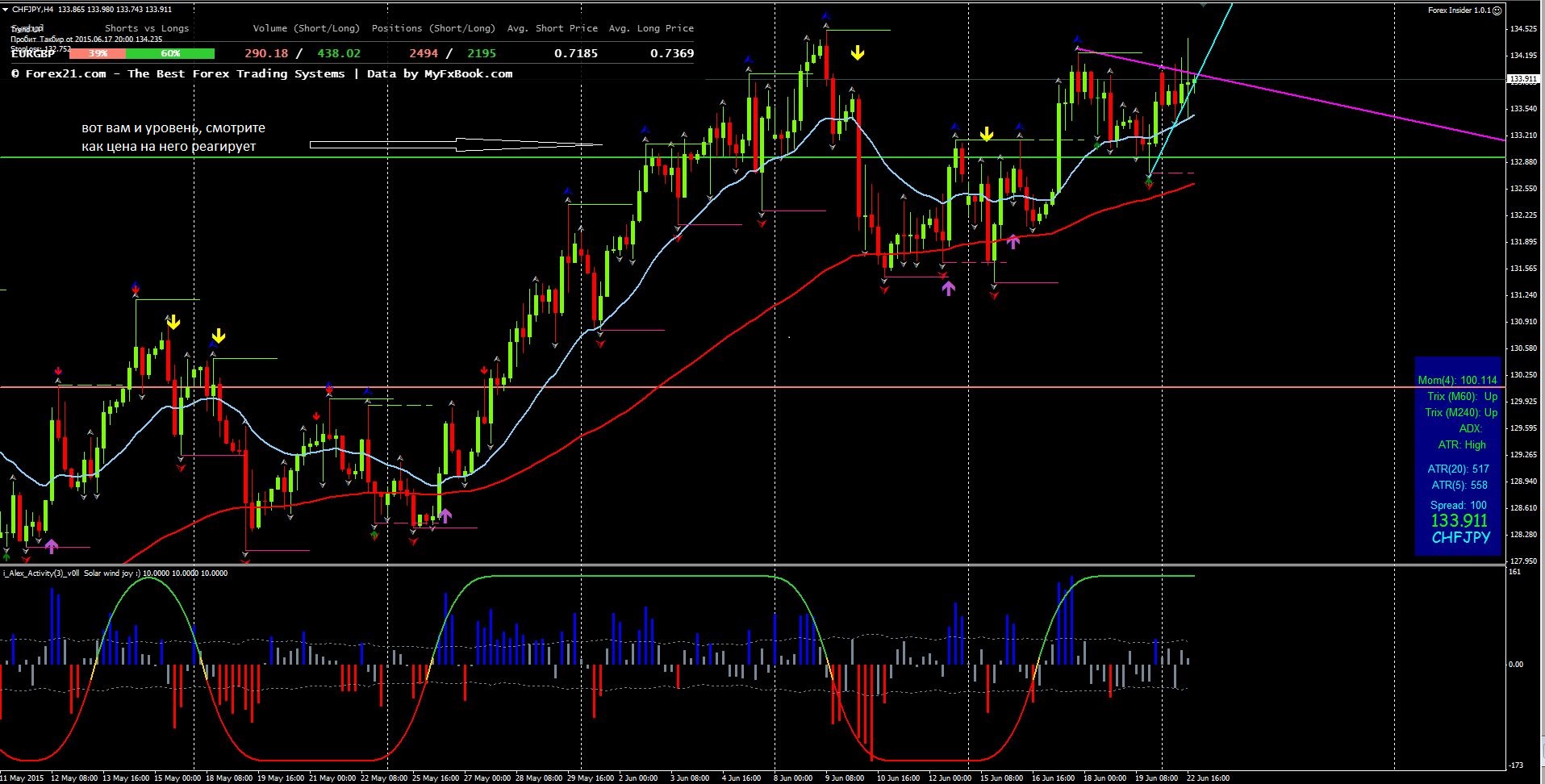
Task: Click the Forex Insider 1.0.1 label
Action: coord(1459,10)
